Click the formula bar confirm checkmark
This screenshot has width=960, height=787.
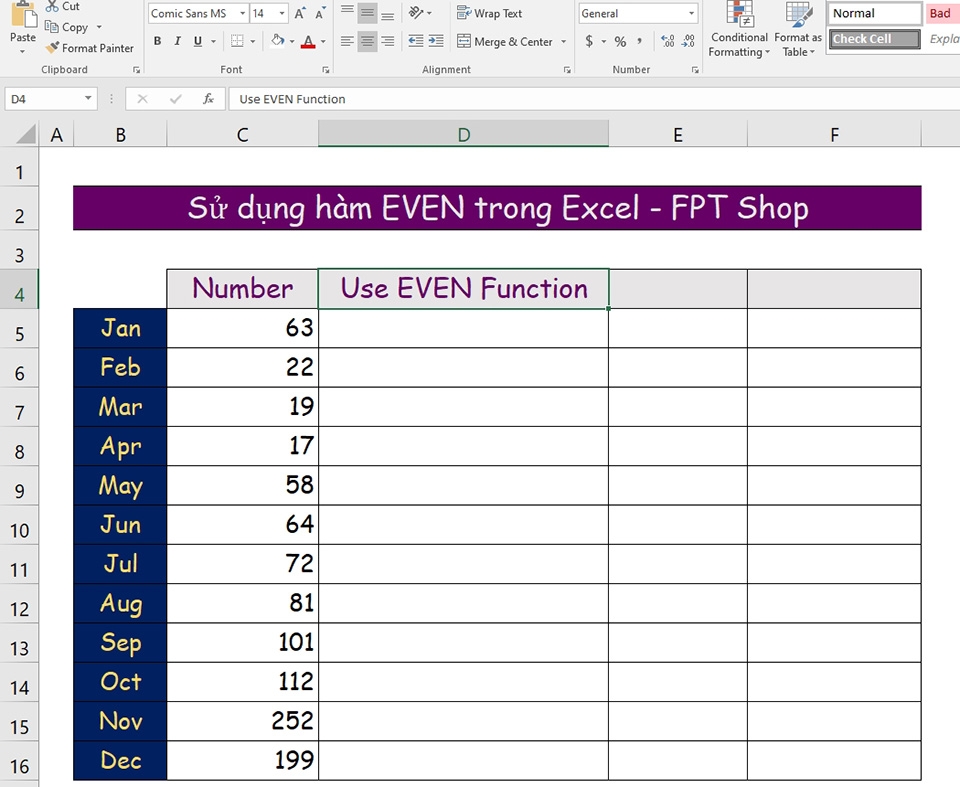[176, 99]
